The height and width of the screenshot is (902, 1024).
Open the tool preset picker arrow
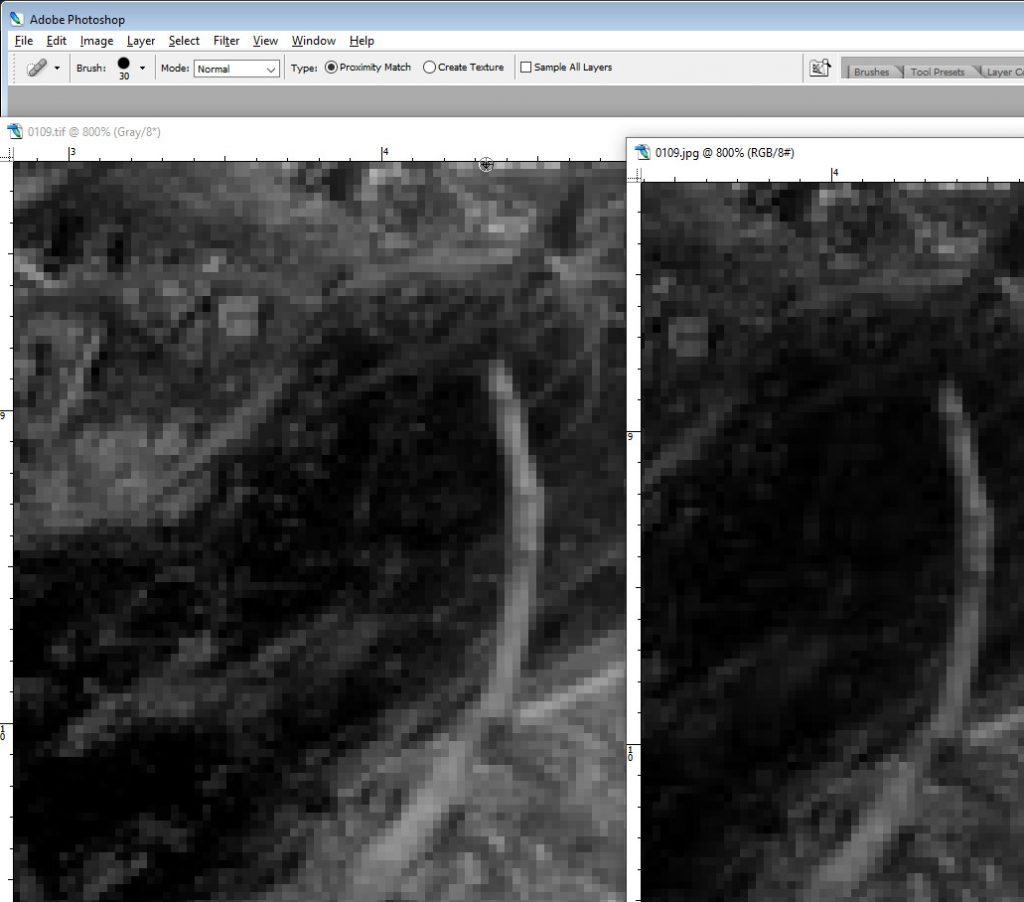(x=57, y=68)
